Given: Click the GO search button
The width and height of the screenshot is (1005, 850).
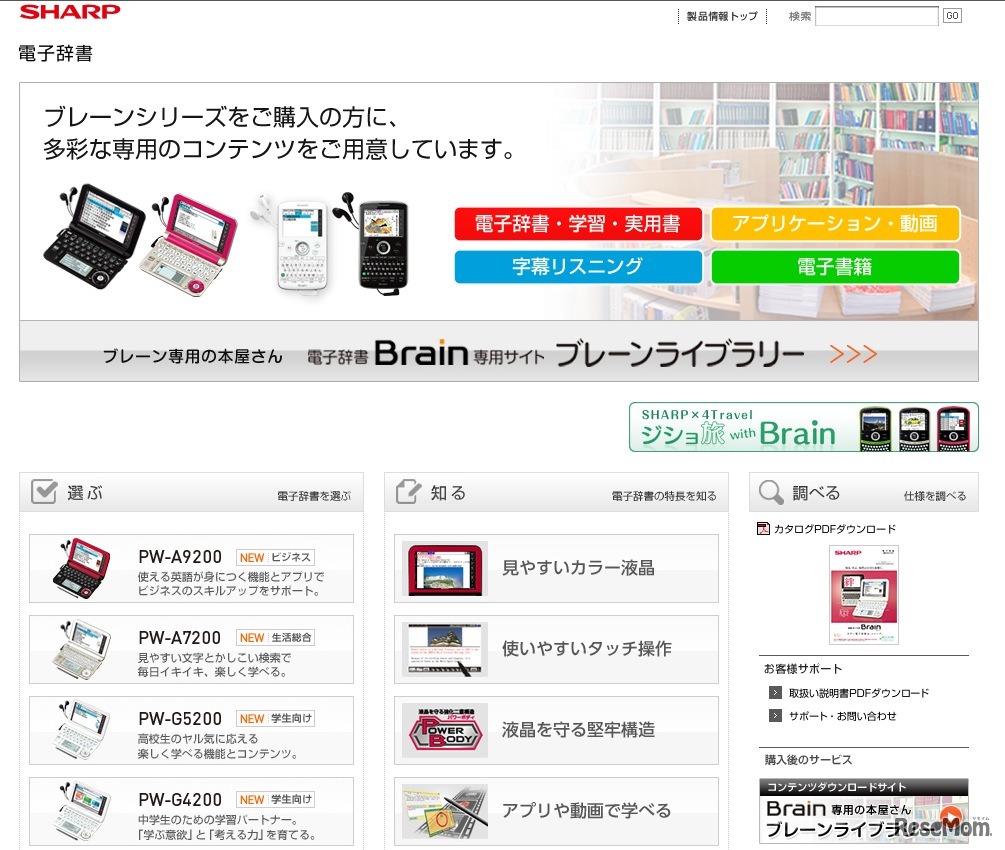Looking at the screenshot, I should click(952, 16).
